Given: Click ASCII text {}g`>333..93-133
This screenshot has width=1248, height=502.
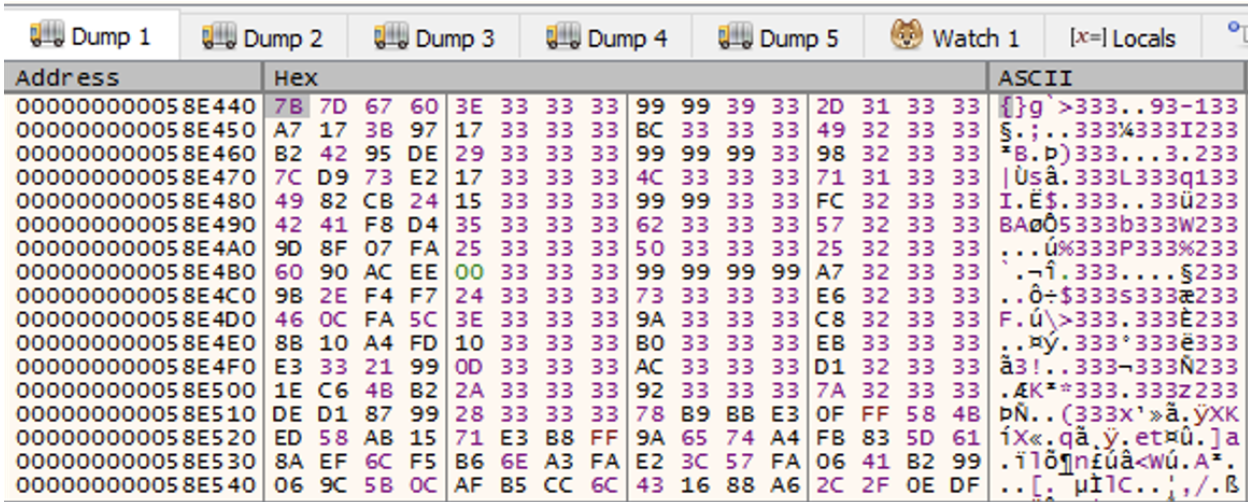Looking at the screenshot, I should point(1119,106).
